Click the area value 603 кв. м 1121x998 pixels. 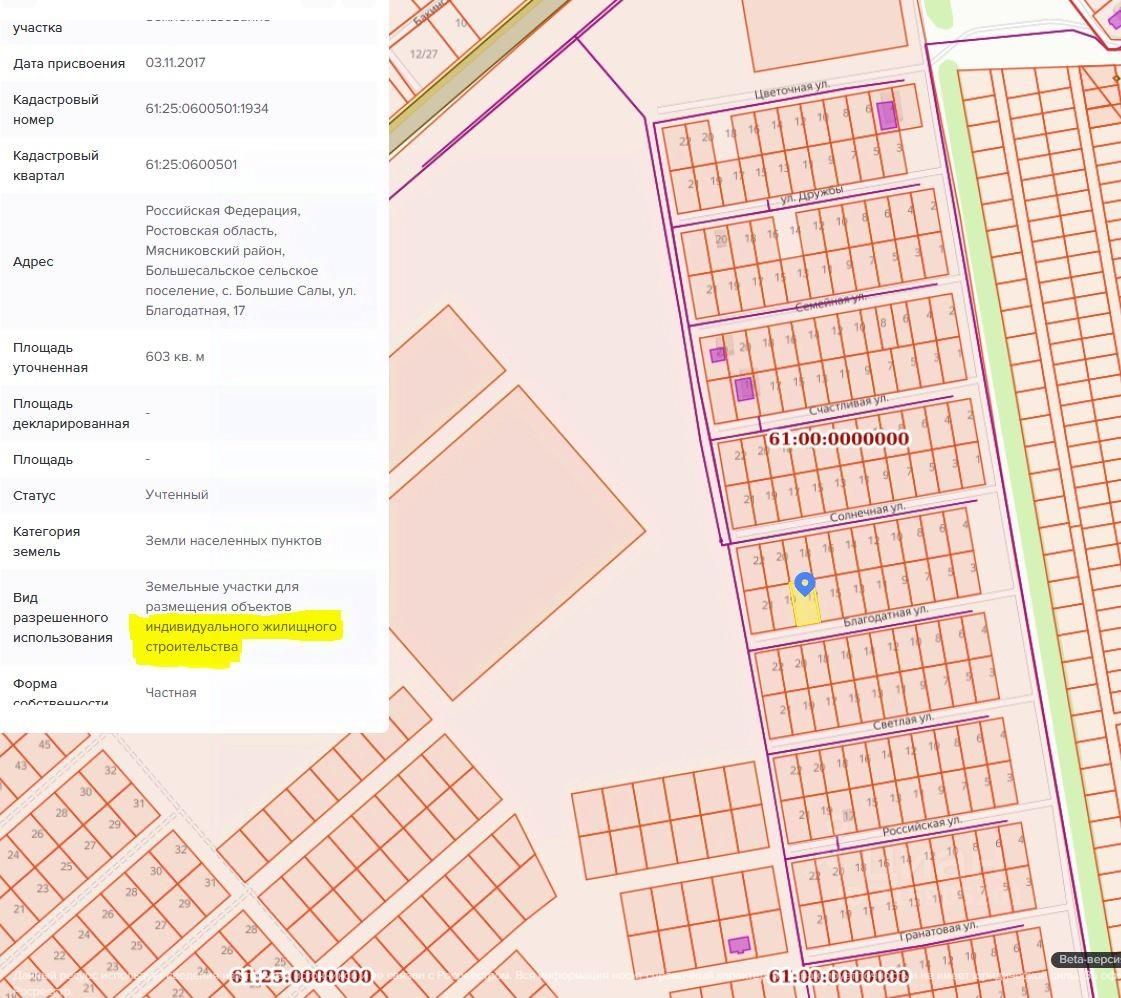click(174, 357)
